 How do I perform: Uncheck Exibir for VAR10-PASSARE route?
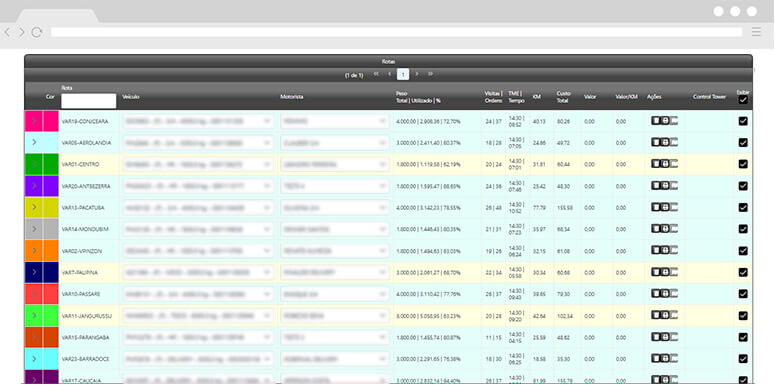743,294
